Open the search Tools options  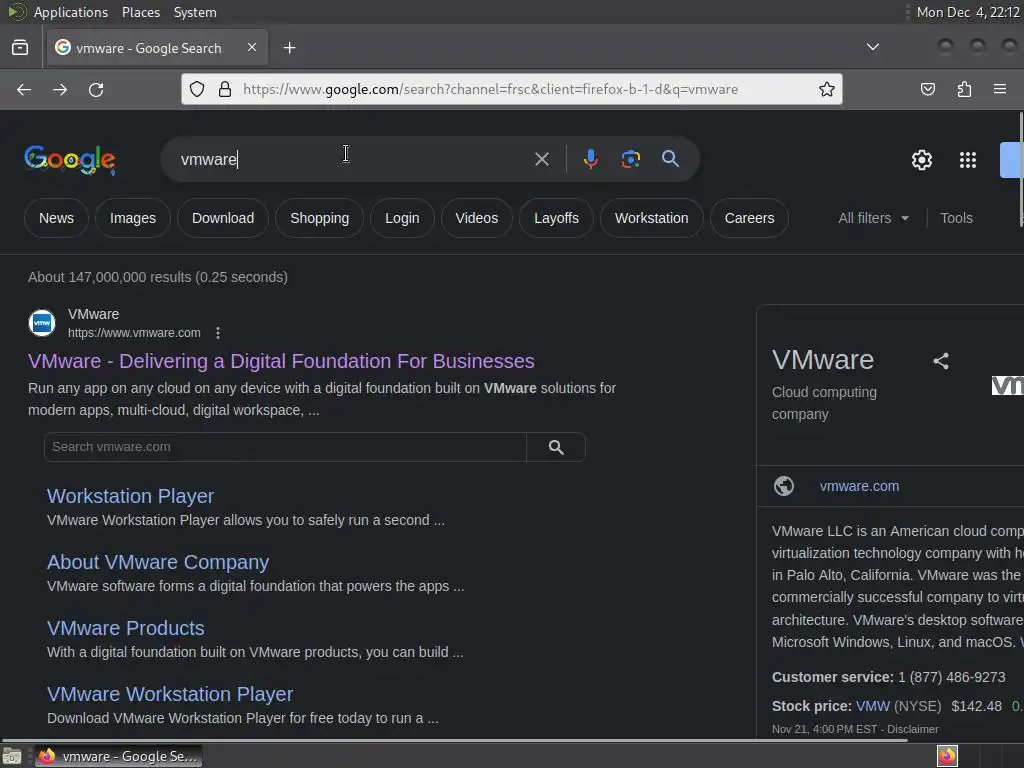[x=956, y=218]
